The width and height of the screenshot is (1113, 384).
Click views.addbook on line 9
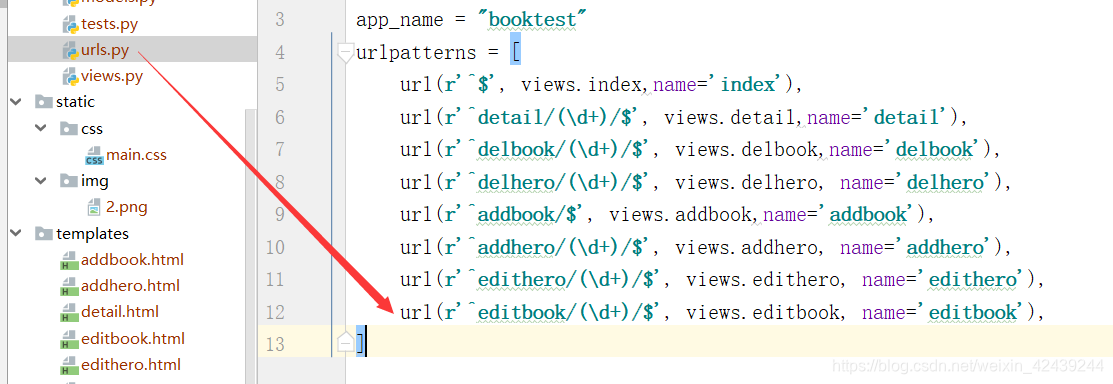pyautogui.click(x=680, y=214)
